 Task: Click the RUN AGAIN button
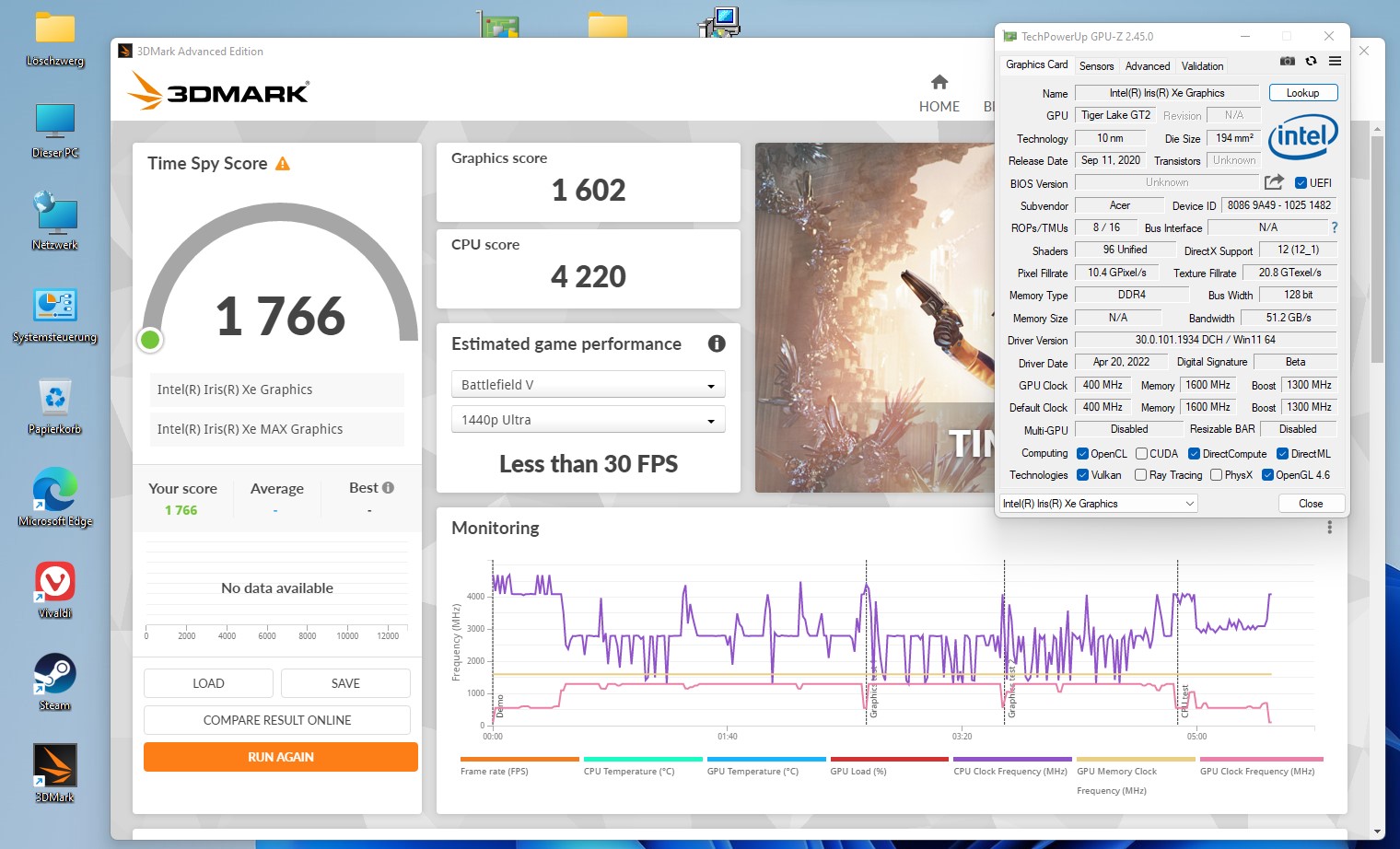281,757
